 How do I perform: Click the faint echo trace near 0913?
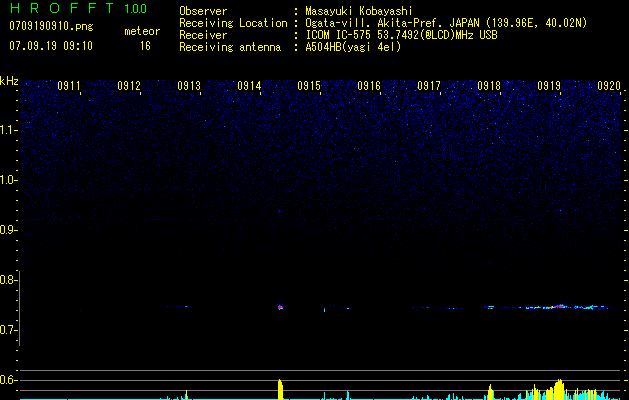click(x=177, y=307)
